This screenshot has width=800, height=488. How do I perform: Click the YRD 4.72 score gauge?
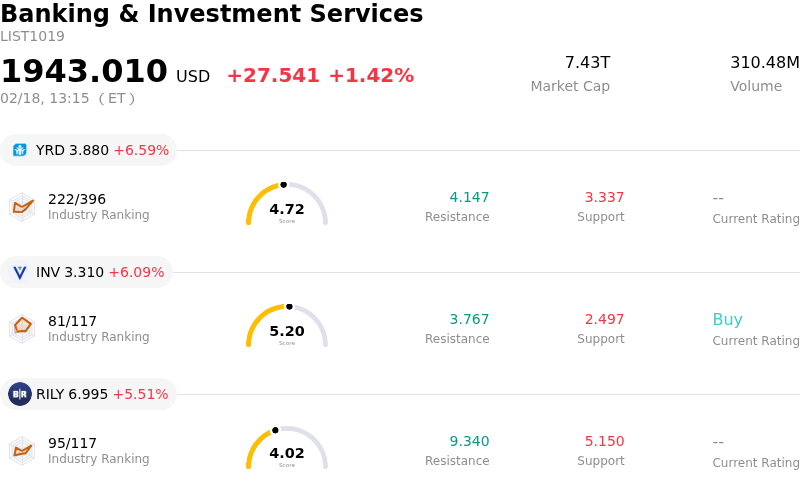(287, 206)
